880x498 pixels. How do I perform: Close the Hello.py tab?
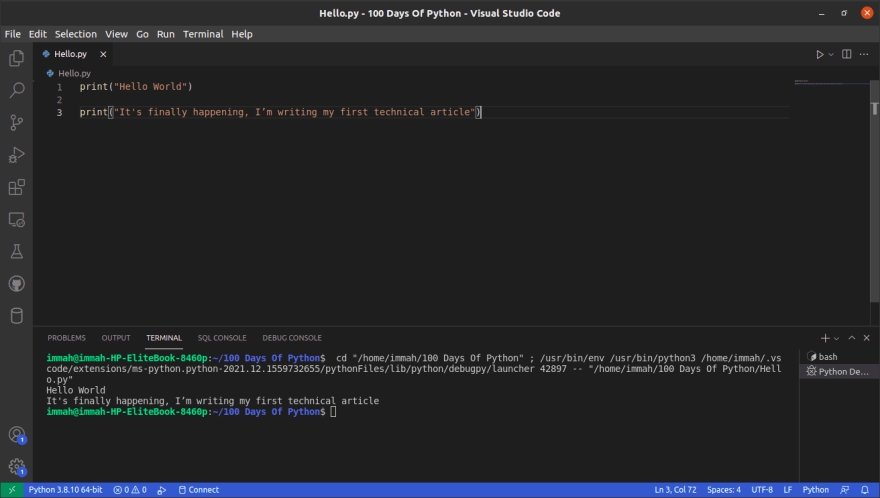tap(103, 54)
